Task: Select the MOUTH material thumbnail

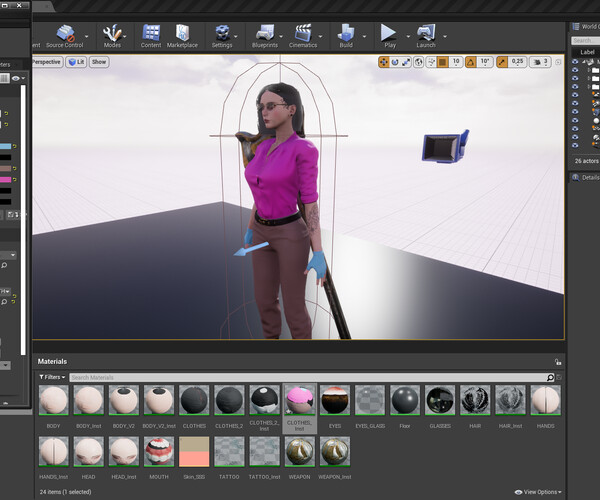Action: (159, 452)
